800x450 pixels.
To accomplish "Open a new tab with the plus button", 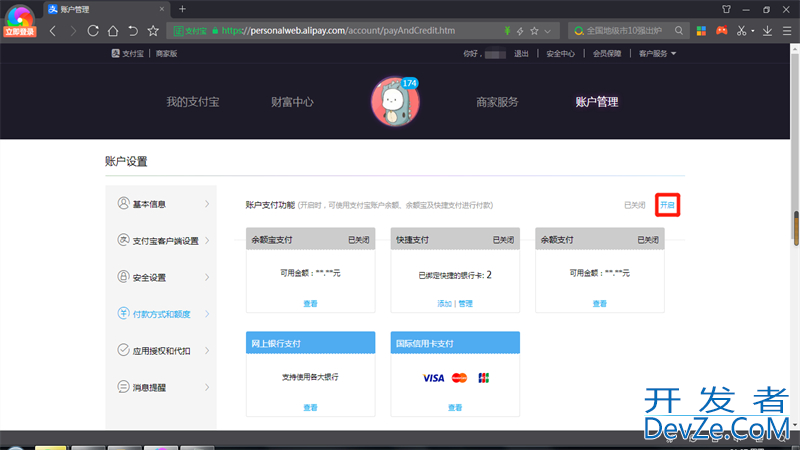I will tap(182, 9).
